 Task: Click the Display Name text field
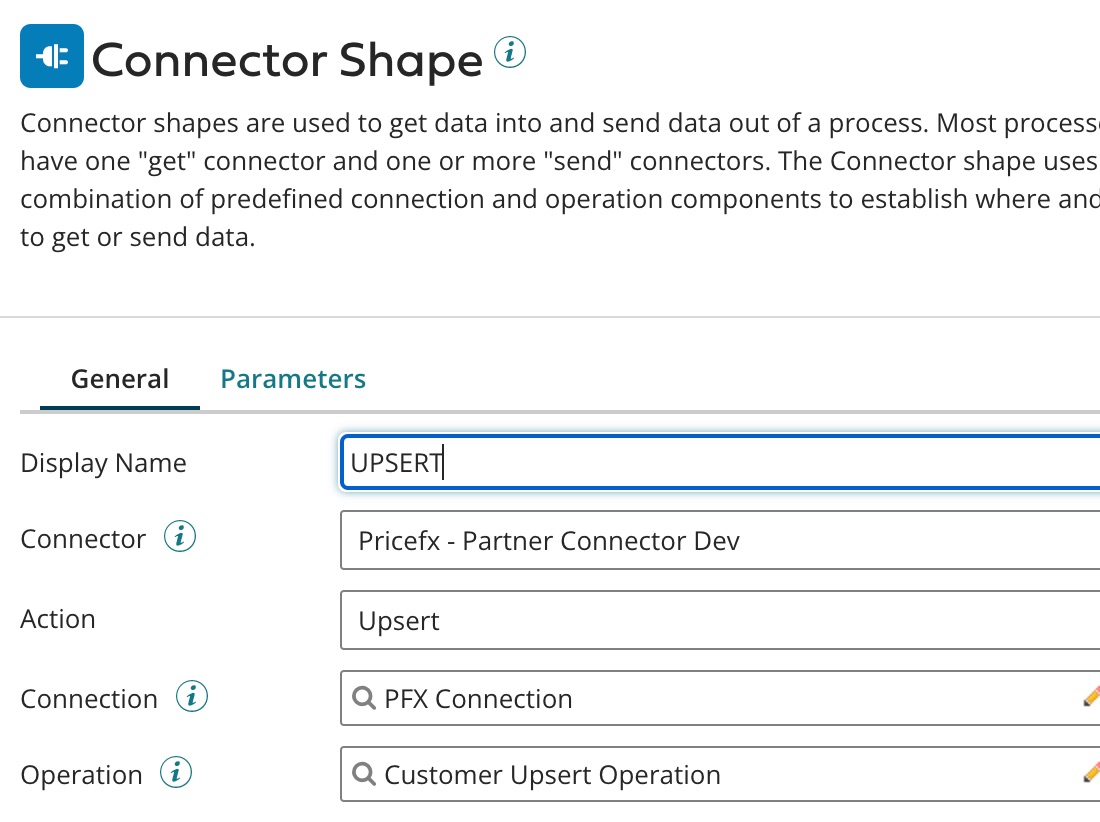pos(720,463)
